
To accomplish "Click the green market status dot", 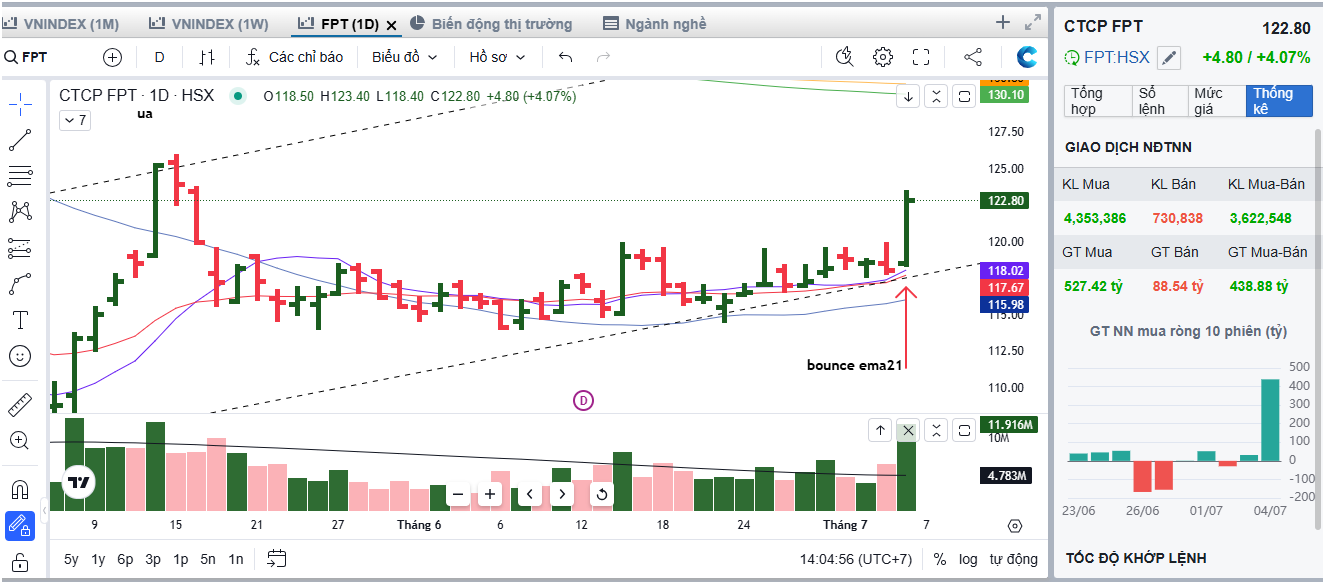I will pos(237,96).
